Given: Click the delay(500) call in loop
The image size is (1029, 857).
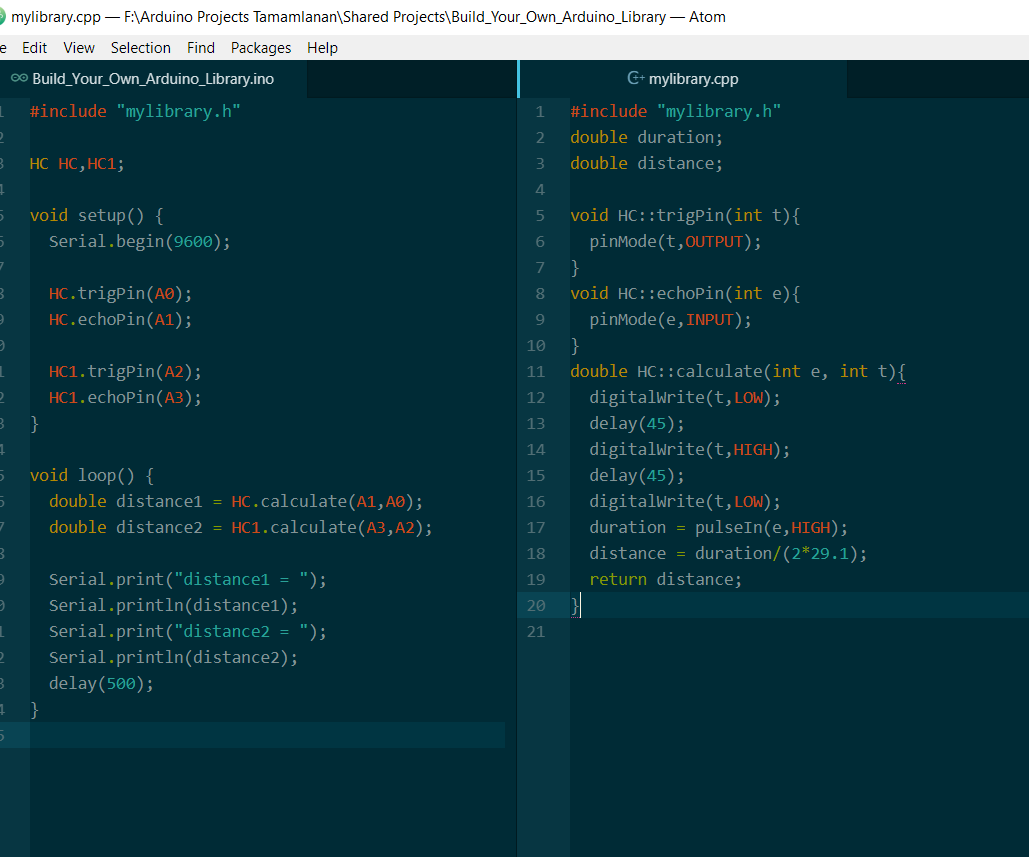Looking at the screenshot, I should [x=101, y=684].
